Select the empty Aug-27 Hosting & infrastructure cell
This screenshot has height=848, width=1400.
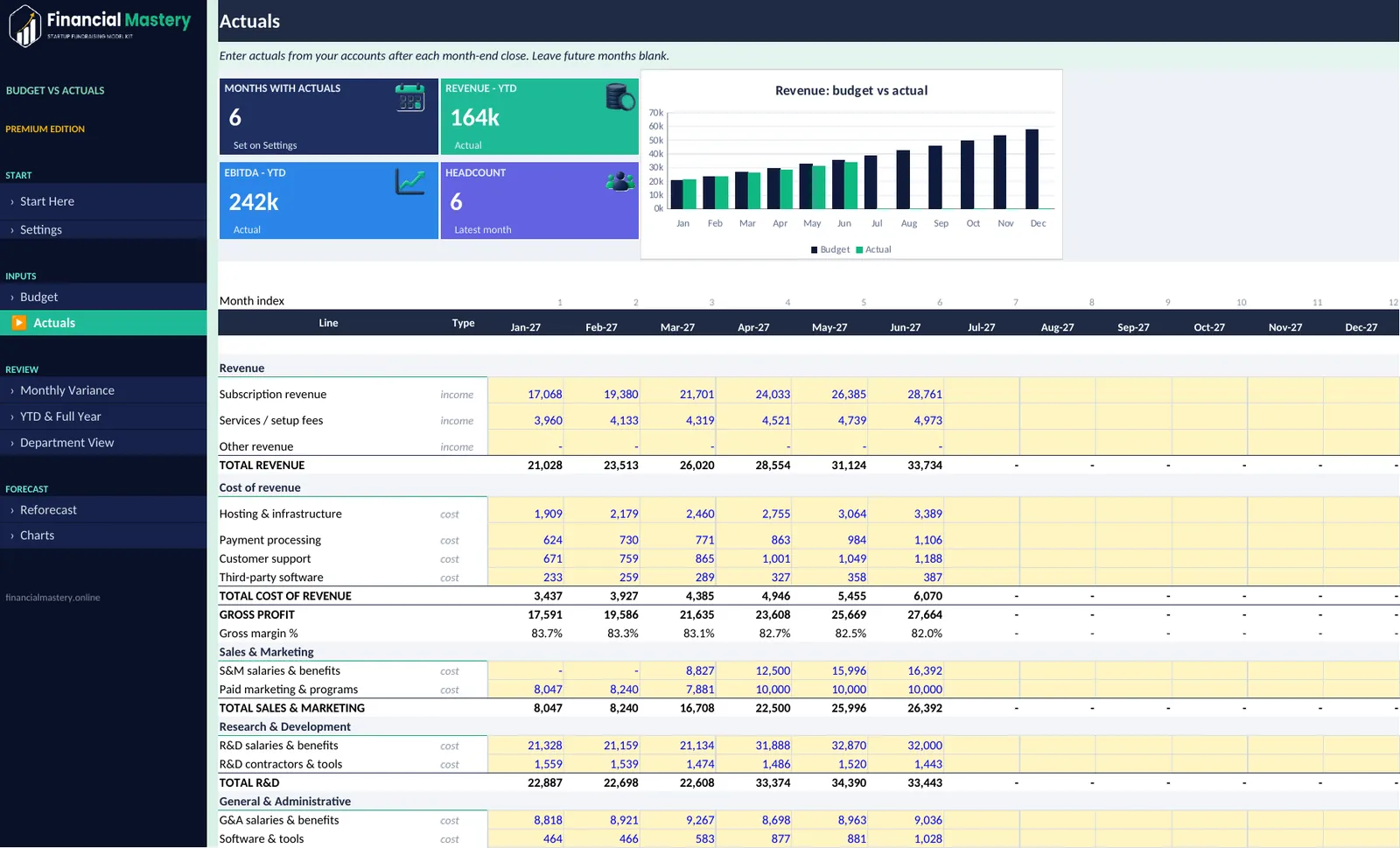1058,510
